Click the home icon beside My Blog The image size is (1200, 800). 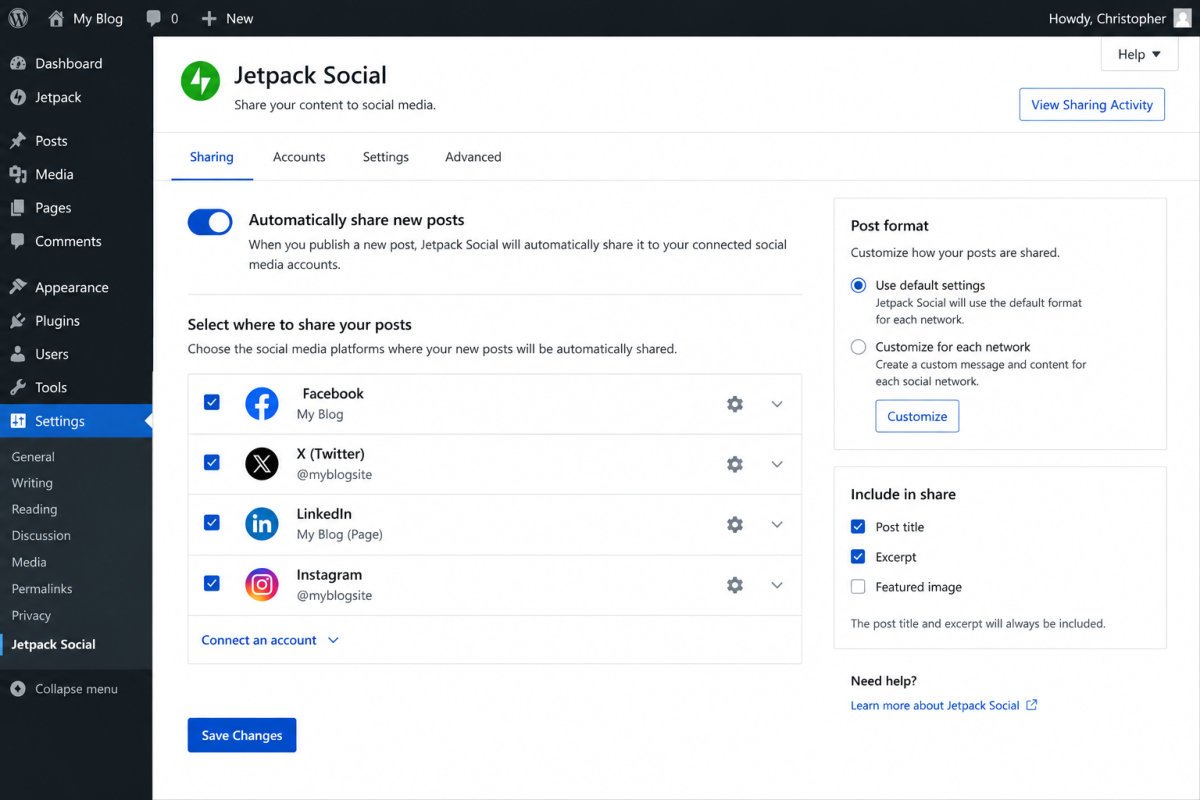[x=56, y=18]
